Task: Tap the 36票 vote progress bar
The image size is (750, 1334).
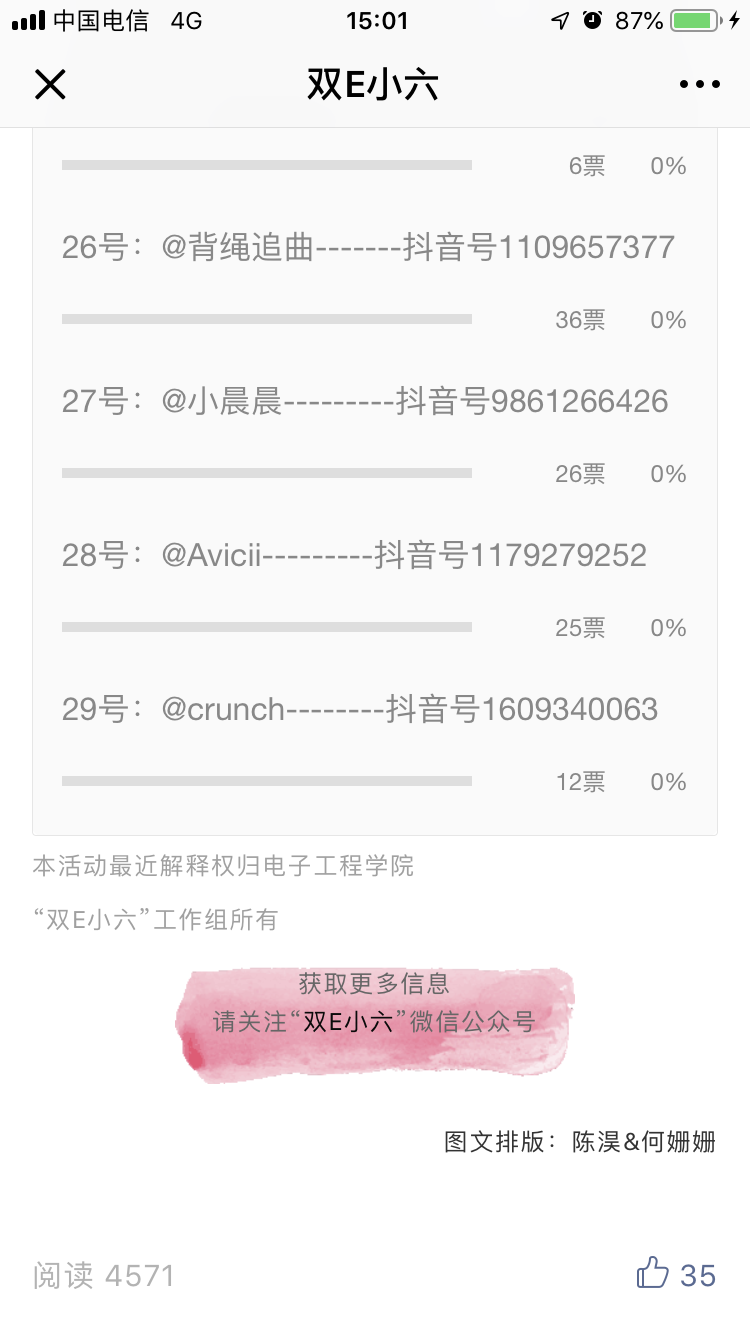Action: 266,319
